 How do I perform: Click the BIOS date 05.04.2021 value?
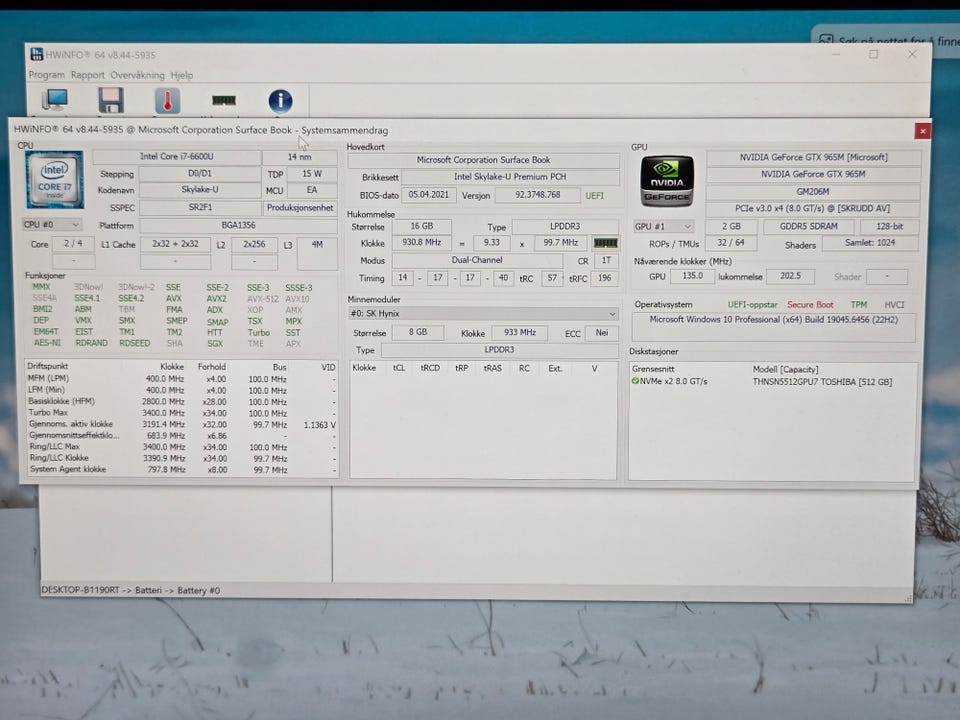429,195
